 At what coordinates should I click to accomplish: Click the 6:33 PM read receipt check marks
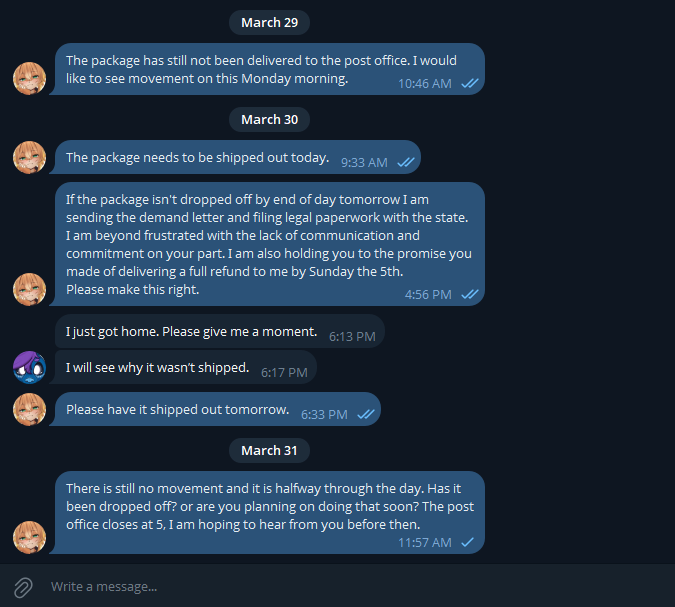(x=366, y=415)
